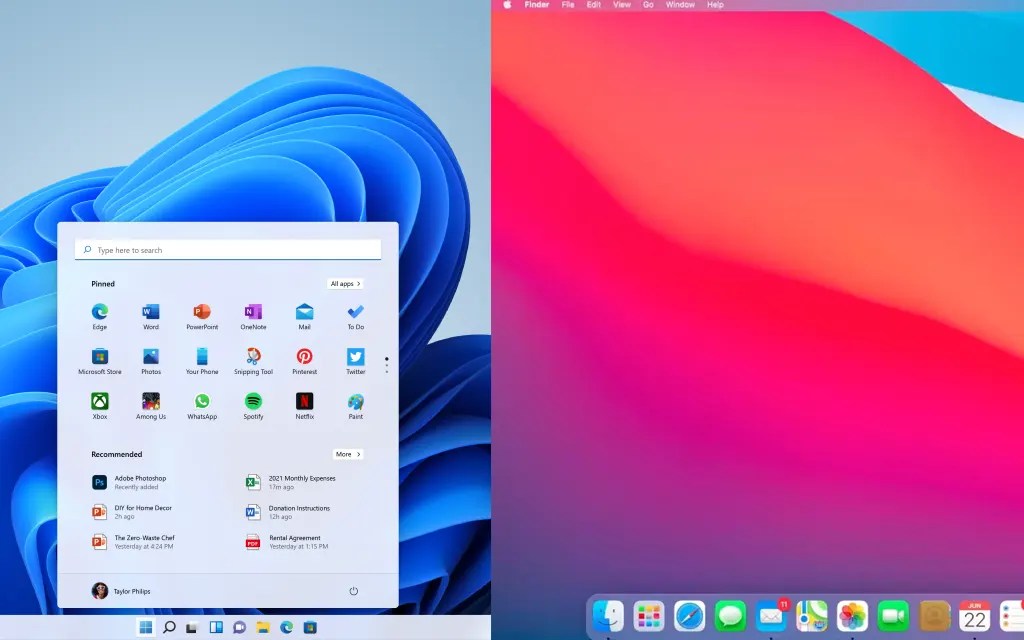Click the Apple menu logo
This screenshot has height=640, width=1024.
(507, 5)
